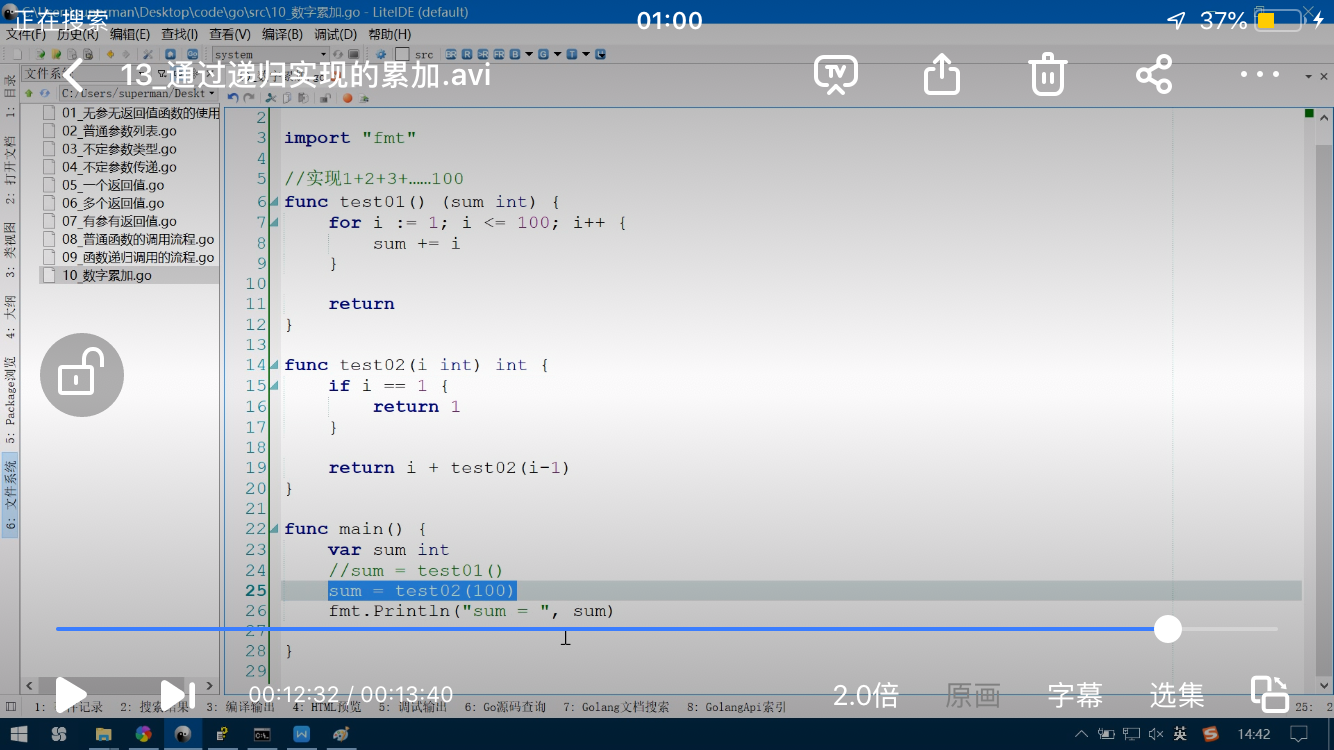Expand the B build dropdown arrow
This screenshot has height=750, width=1334.
pos(529,54)
